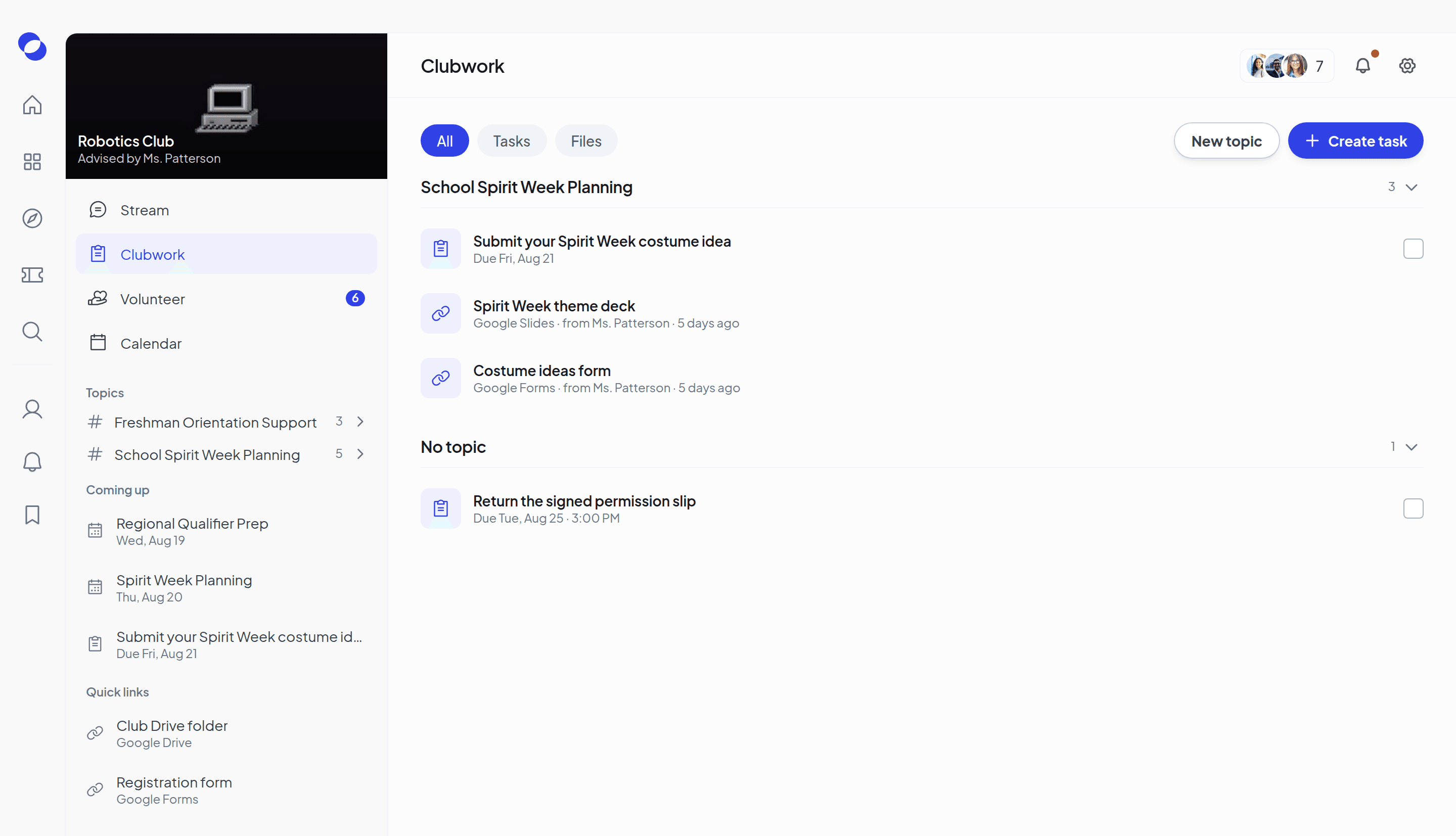The height and width of the screenshot is (836, 1456).
Task: Open the profile person icon
Action: [32, 409]
